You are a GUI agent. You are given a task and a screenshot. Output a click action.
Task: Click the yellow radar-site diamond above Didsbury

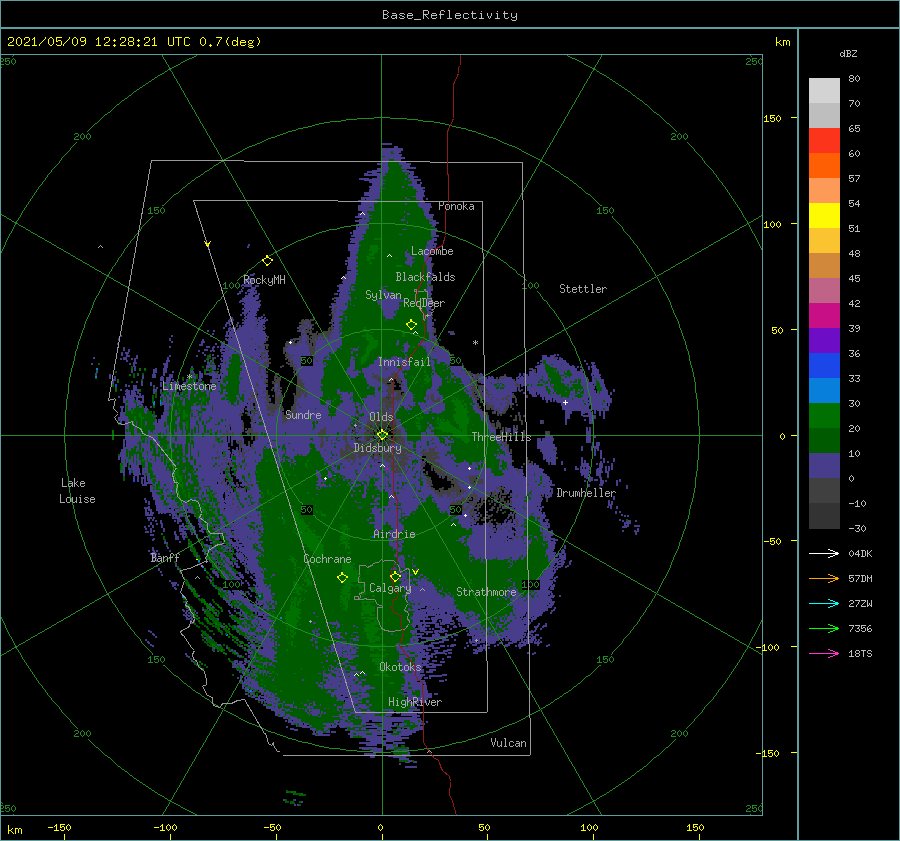point(382,435)
